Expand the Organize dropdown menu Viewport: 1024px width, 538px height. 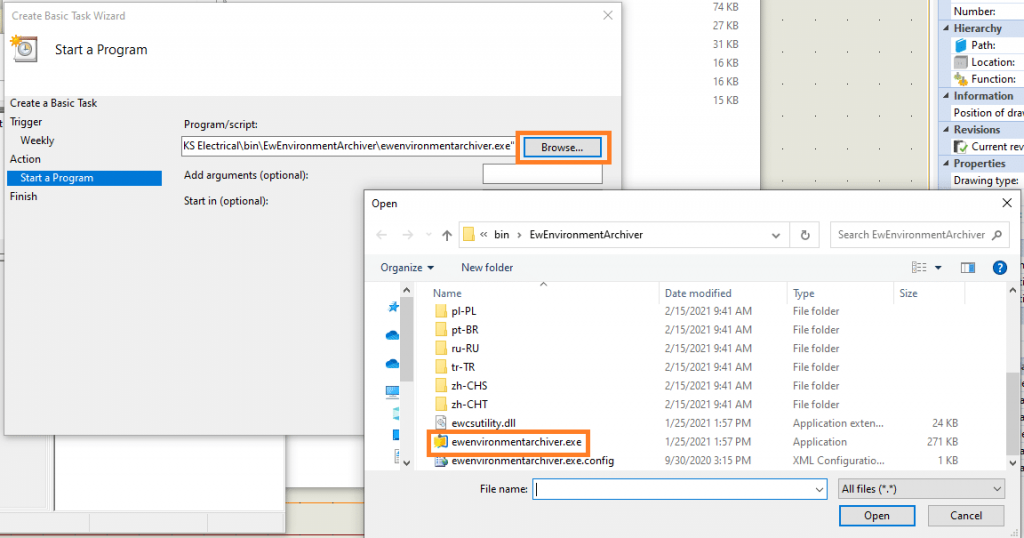(407, 267)
